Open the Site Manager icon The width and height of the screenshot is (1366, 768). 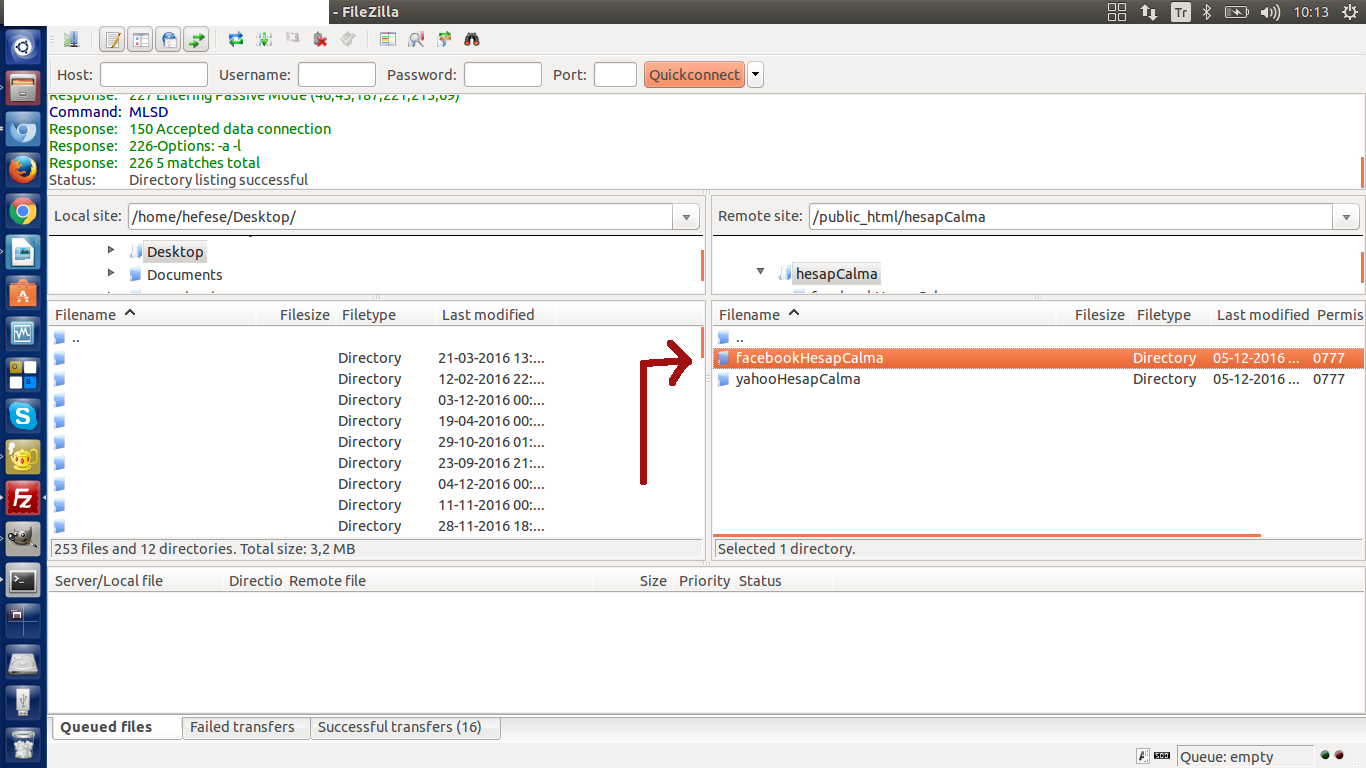pyautogui.click(x=71, y=40)
